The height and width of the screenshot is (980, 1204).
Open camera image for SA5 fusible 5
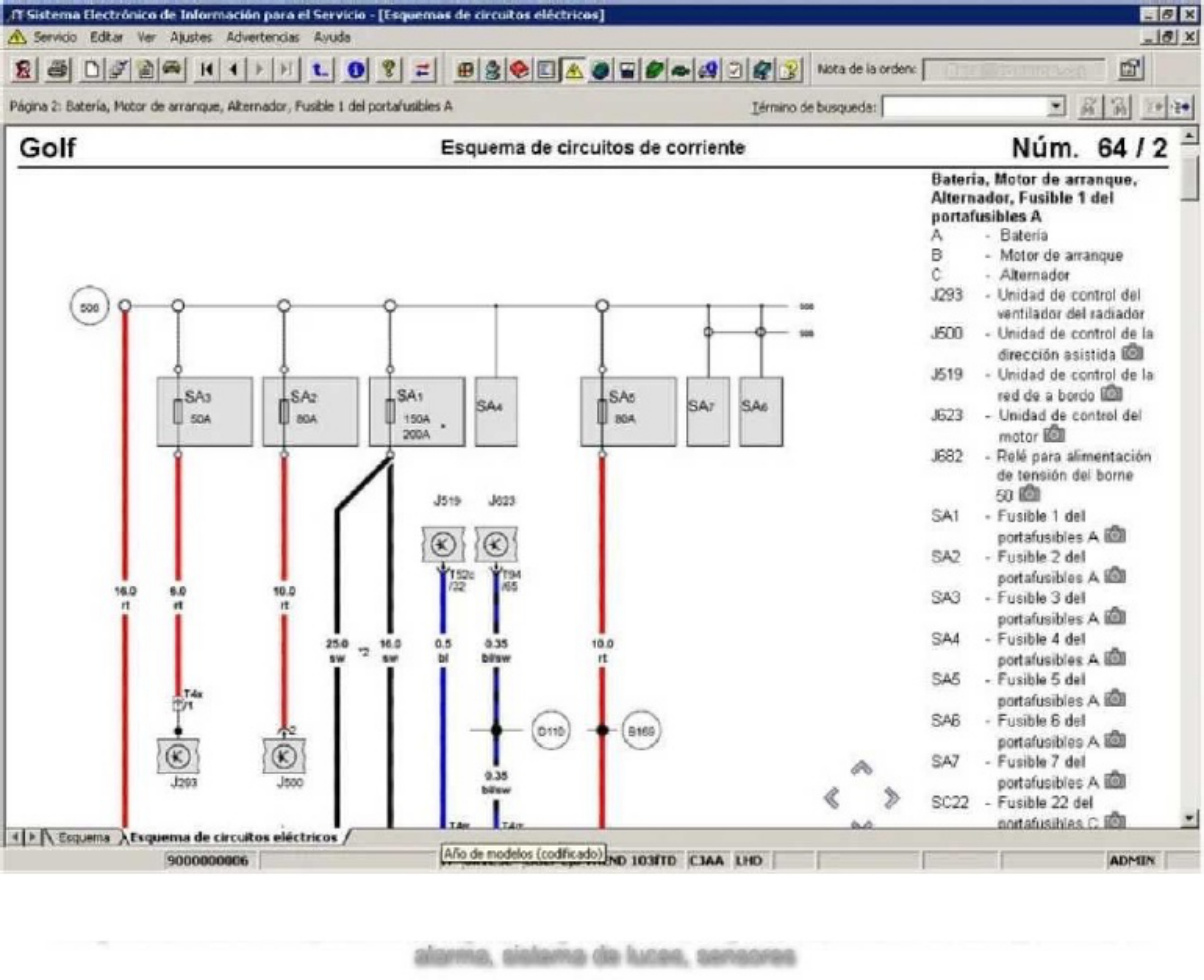point(1115,699)
